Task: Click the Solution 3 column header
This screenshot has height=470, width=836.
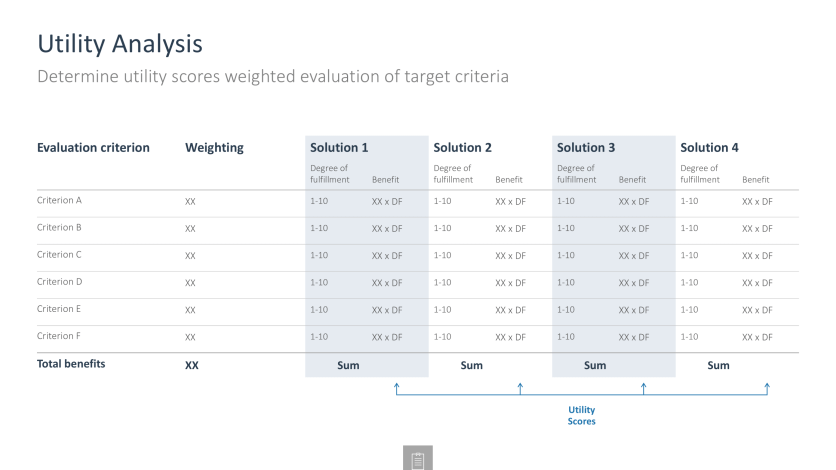Action: click(x=586, y=148)
